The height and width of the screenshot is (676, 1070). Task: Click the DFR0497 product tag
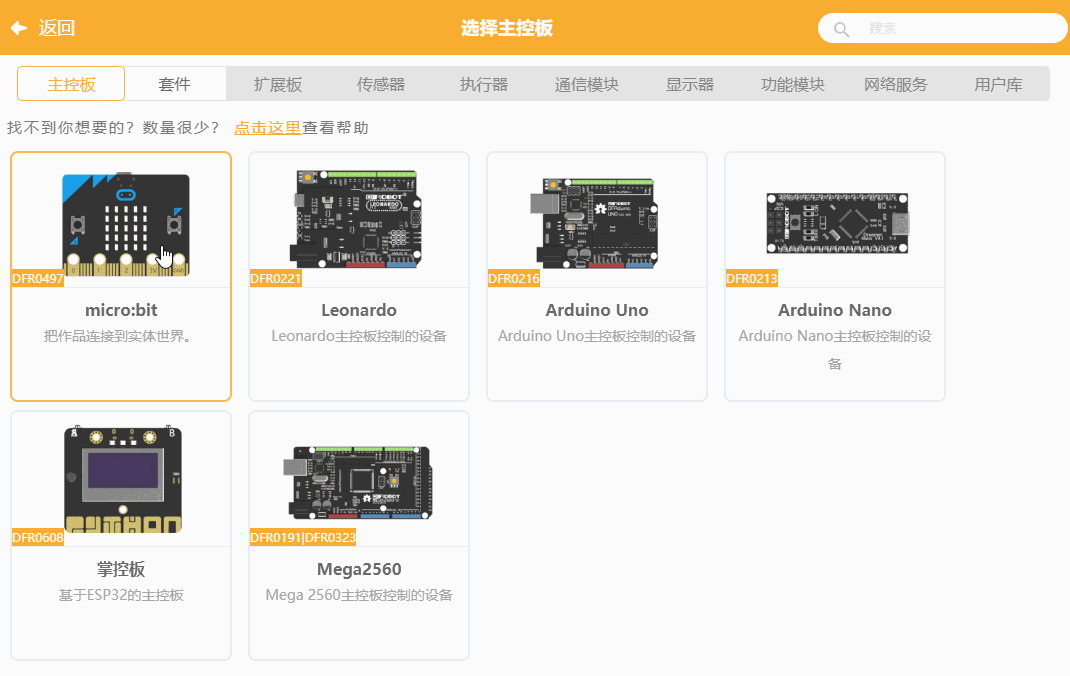[38, 278]
